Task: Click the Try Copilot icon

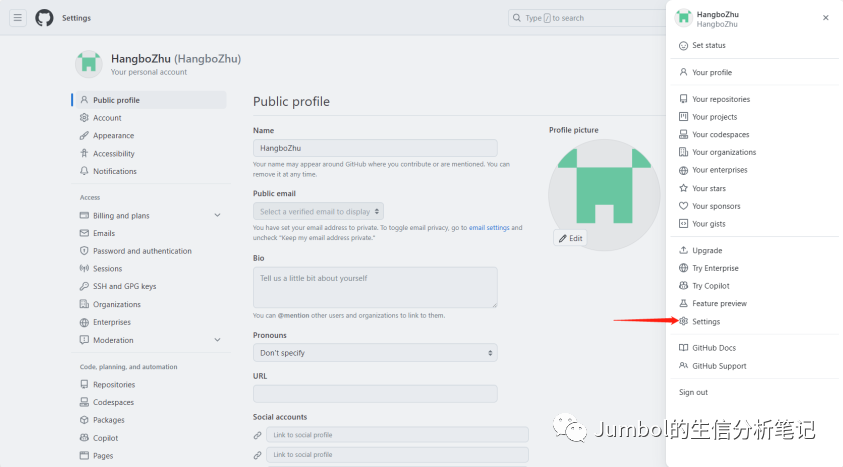Action: click(x=683, y=286)
